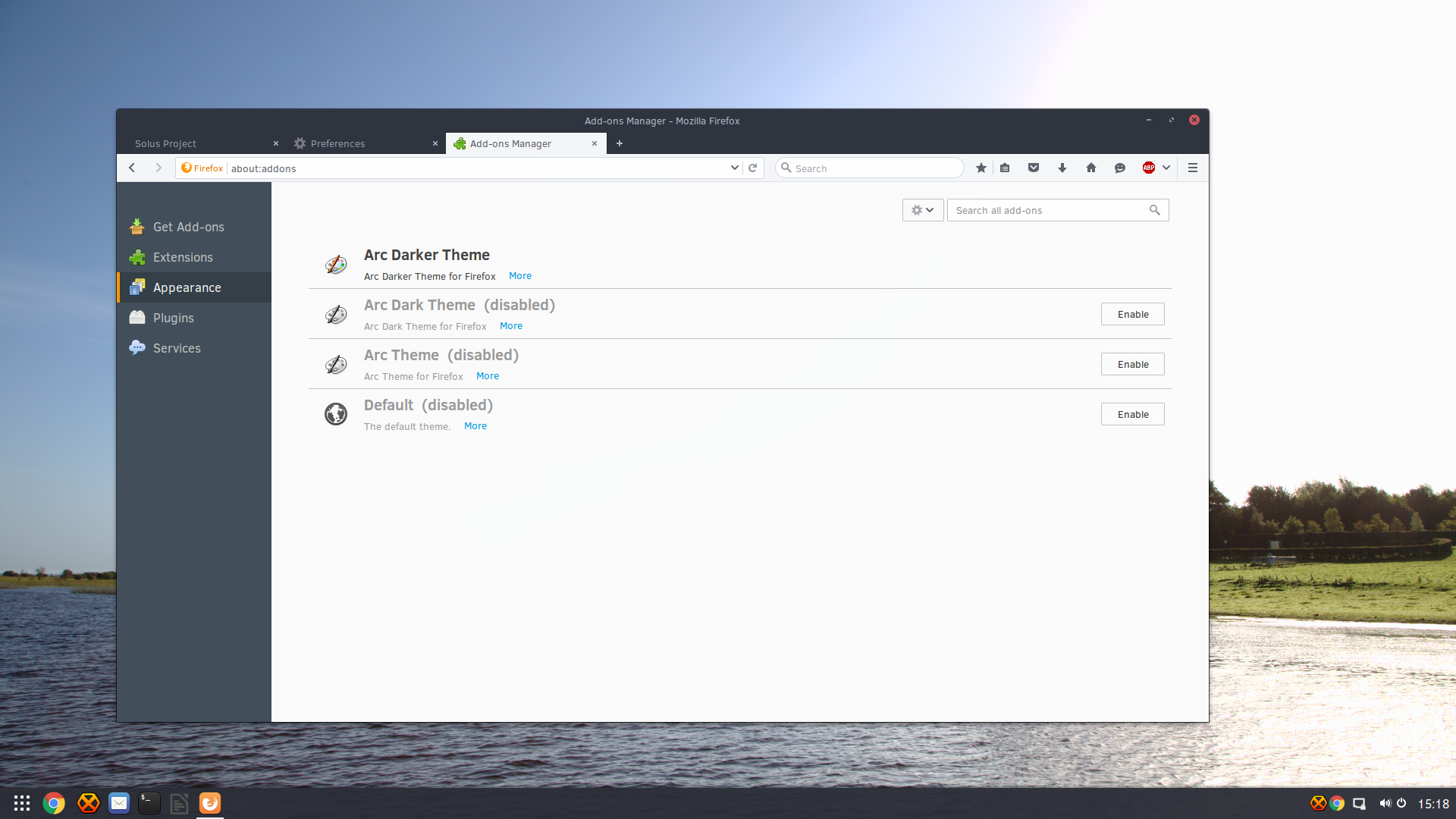The height and width of the screenshot is (819, 1456).
Task: Open the text editor taskbar icon
Action: click(x=179, y=803)
